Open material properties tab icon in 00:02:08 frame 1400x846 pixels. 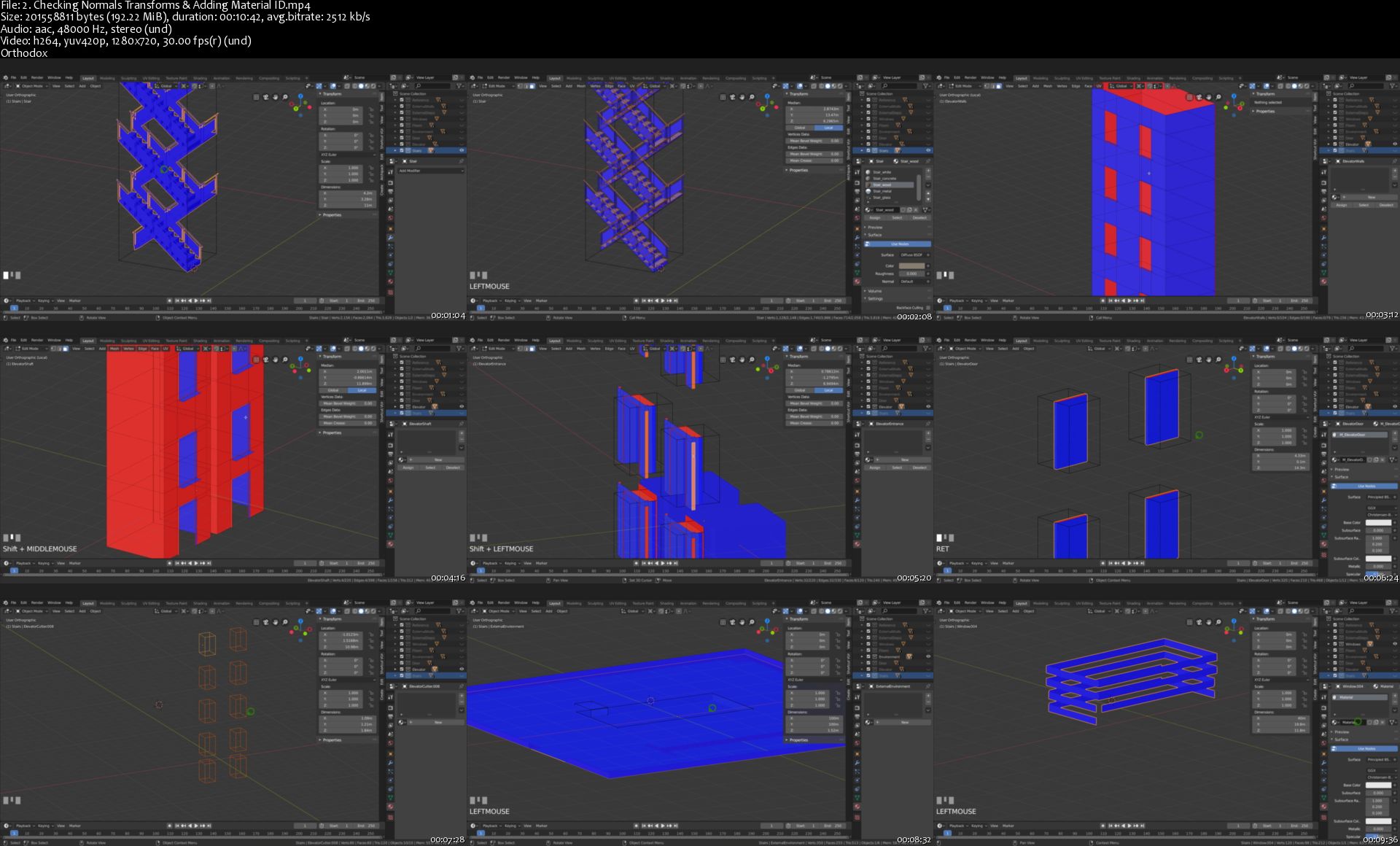[857, 281]
